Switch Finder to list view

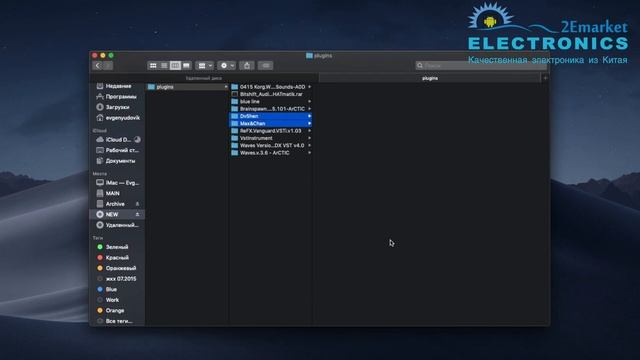164,66
